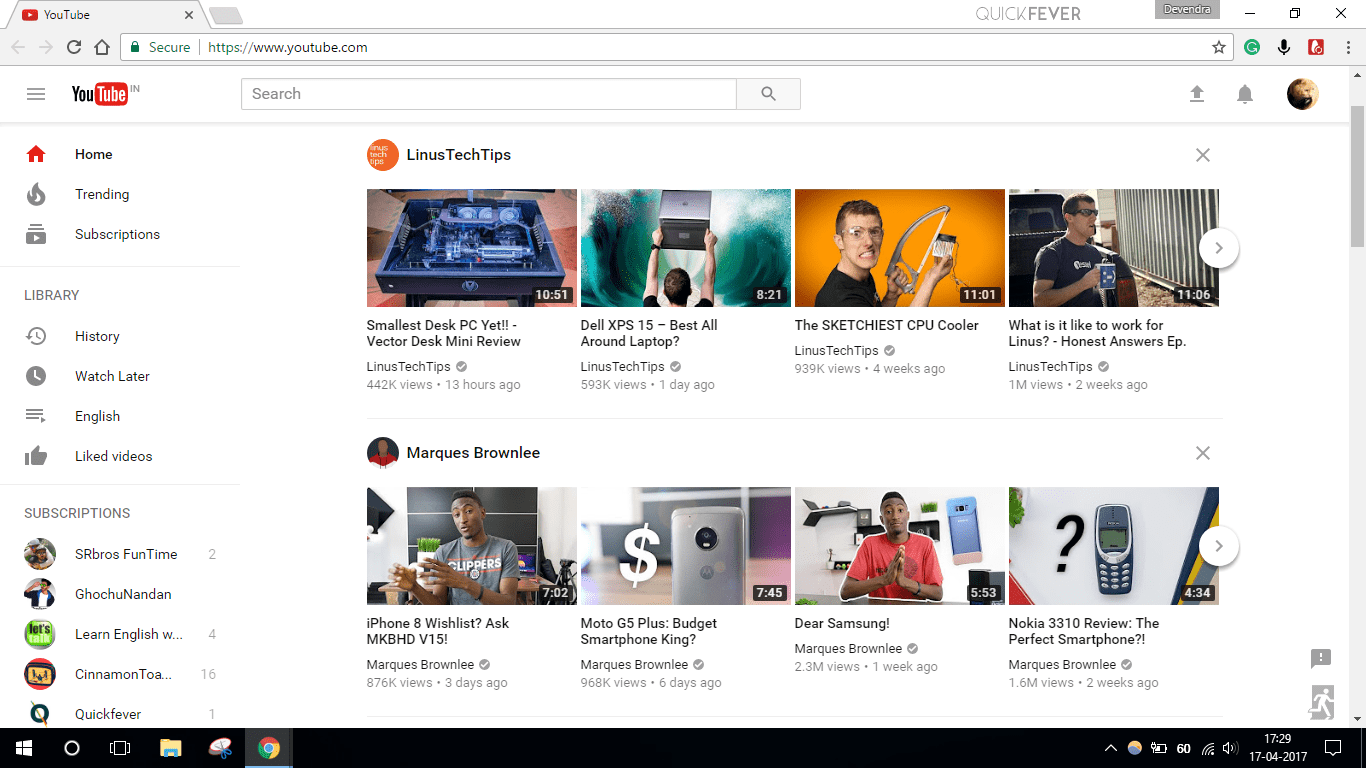Click the browser address bar URL
Image resolution: width=1366 pixels, height=768 pixels.
pos(288,47)
